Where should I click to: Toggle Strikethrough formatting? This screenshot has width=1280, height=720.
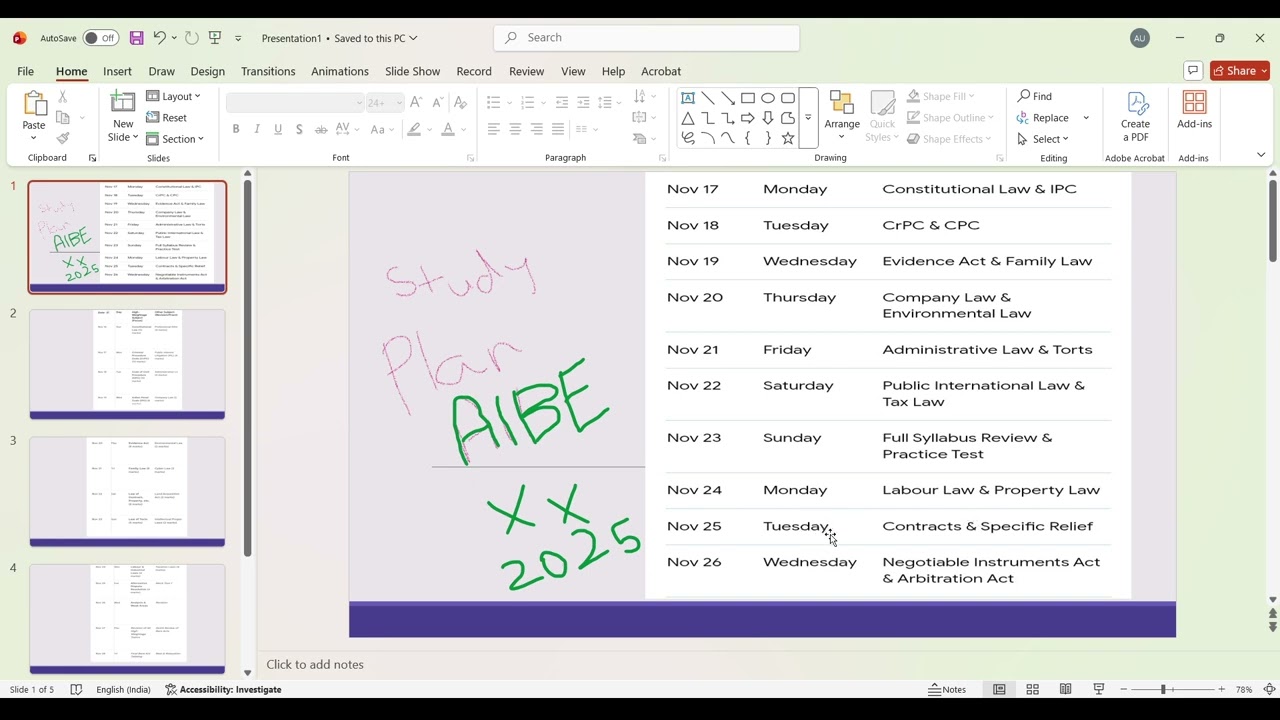[321, 129]
